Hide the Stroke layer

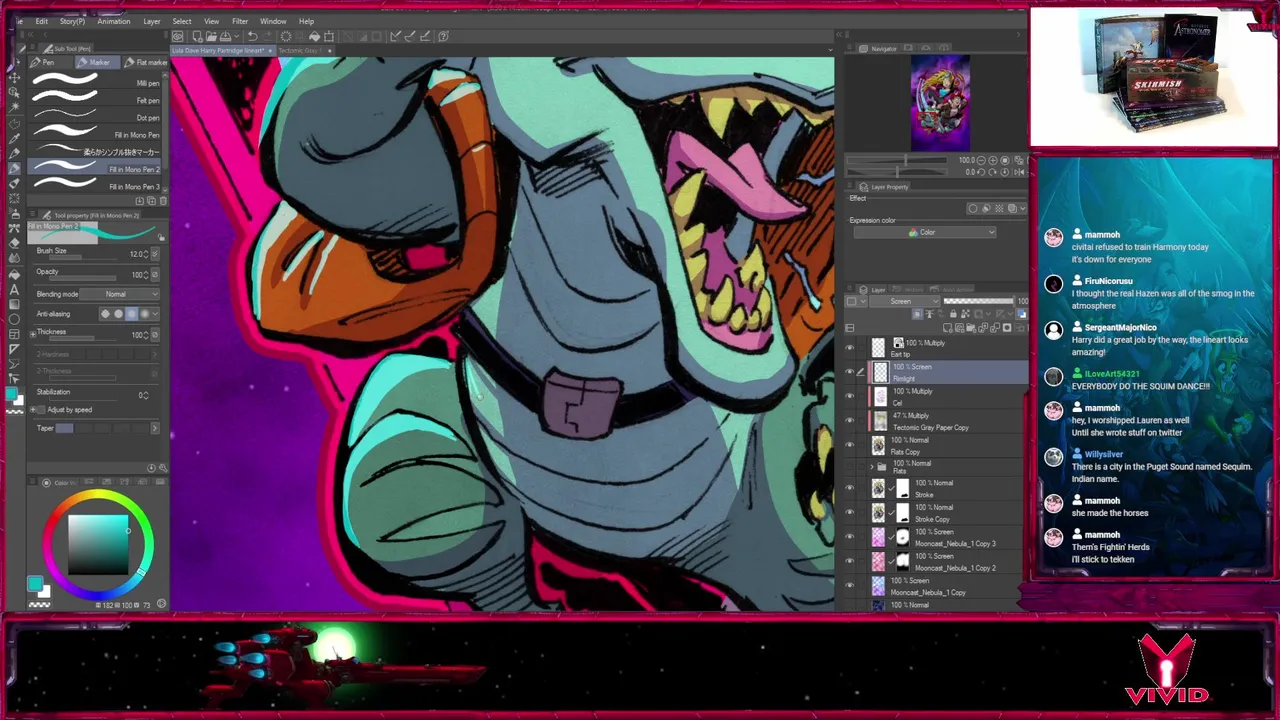(x=849, y=488)
